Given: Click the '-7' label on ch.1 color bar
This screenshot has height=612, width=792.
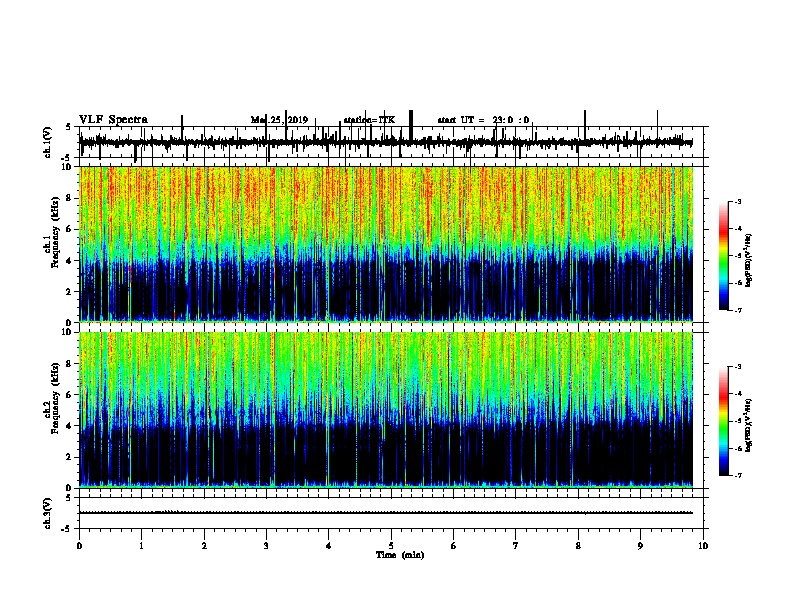Looking at the screenshot, I should 738,310.
